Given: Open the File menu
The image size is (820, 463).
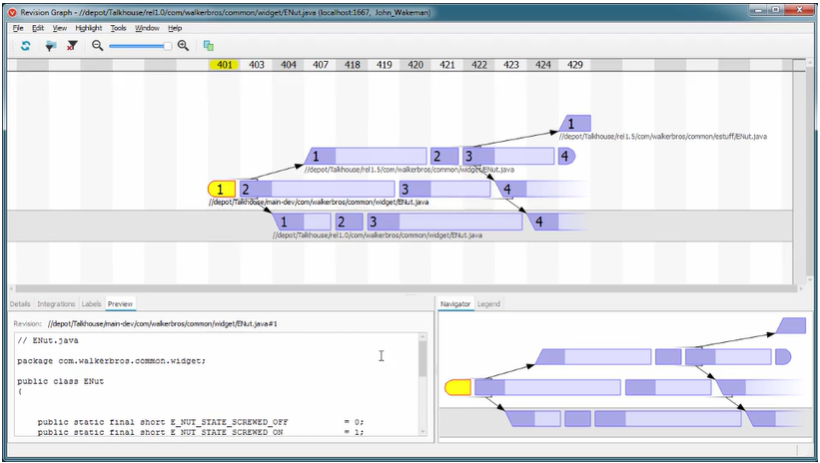Looking at the screenshot, I should (18, 28).
